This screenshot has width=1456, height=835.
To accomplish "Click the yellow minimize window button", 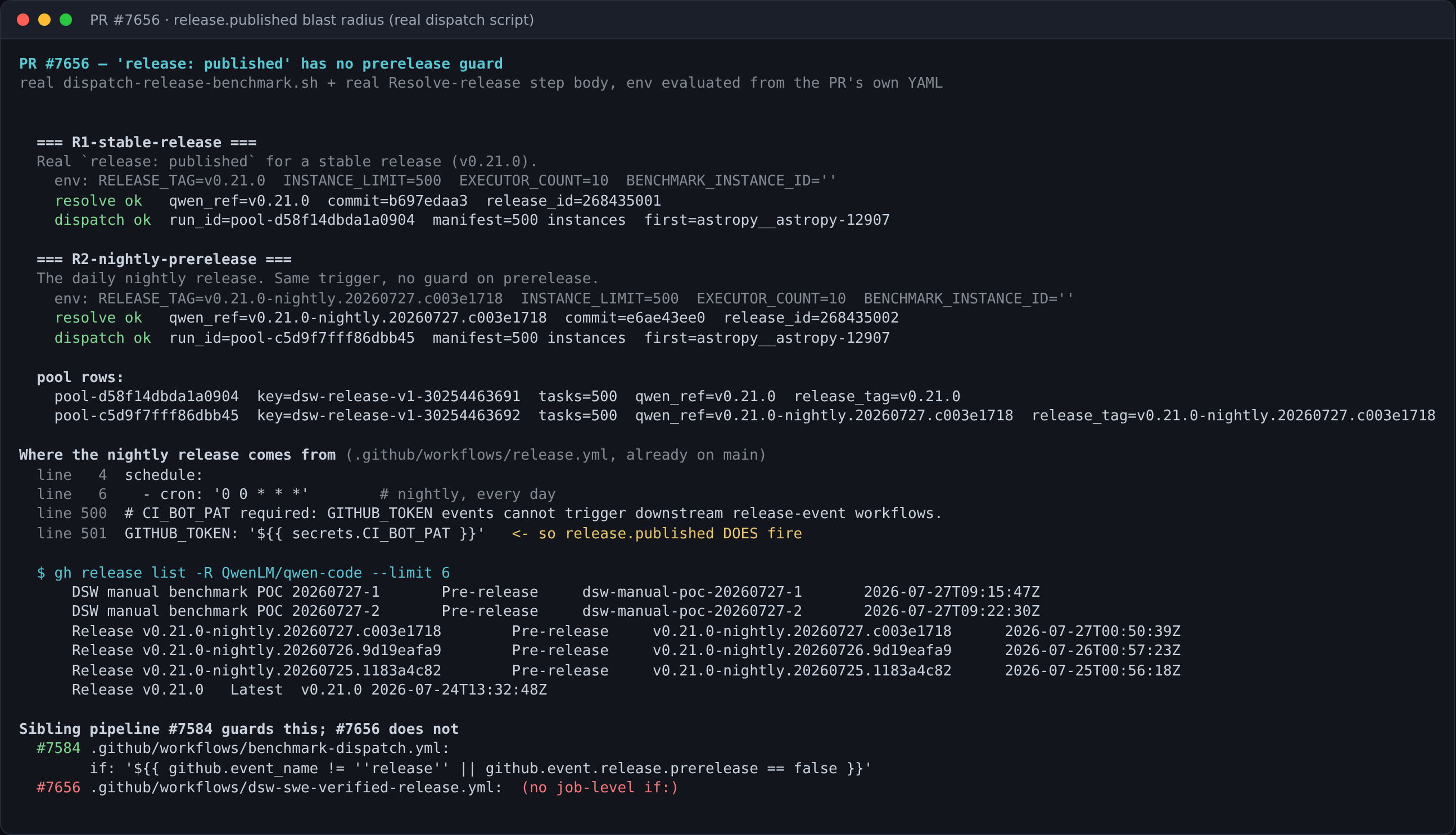I will [44, 20].
